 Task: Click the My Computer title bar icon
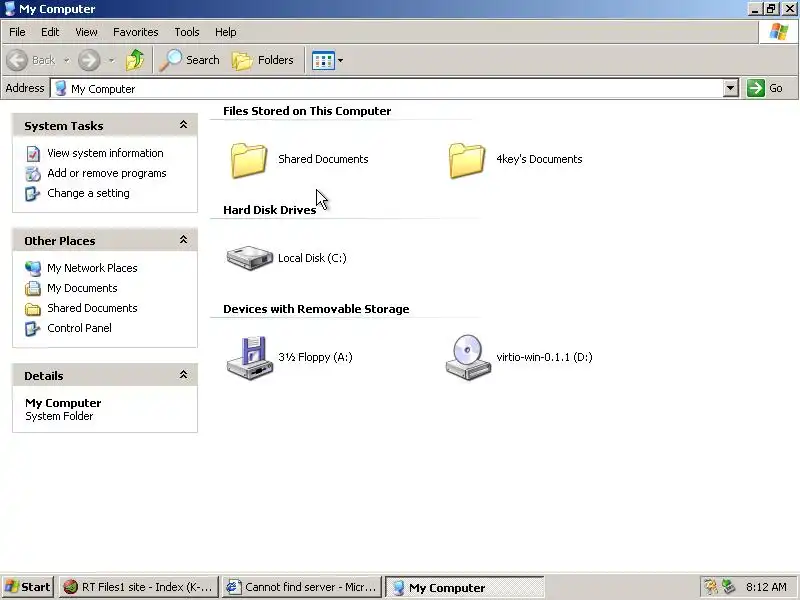(x=9, y=9)
